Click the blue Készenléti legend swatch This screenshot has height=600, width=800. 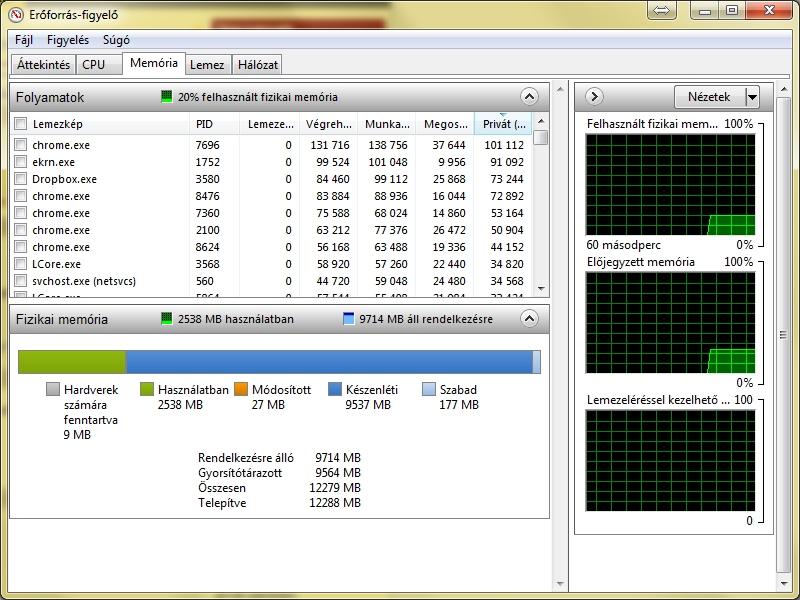335,389
